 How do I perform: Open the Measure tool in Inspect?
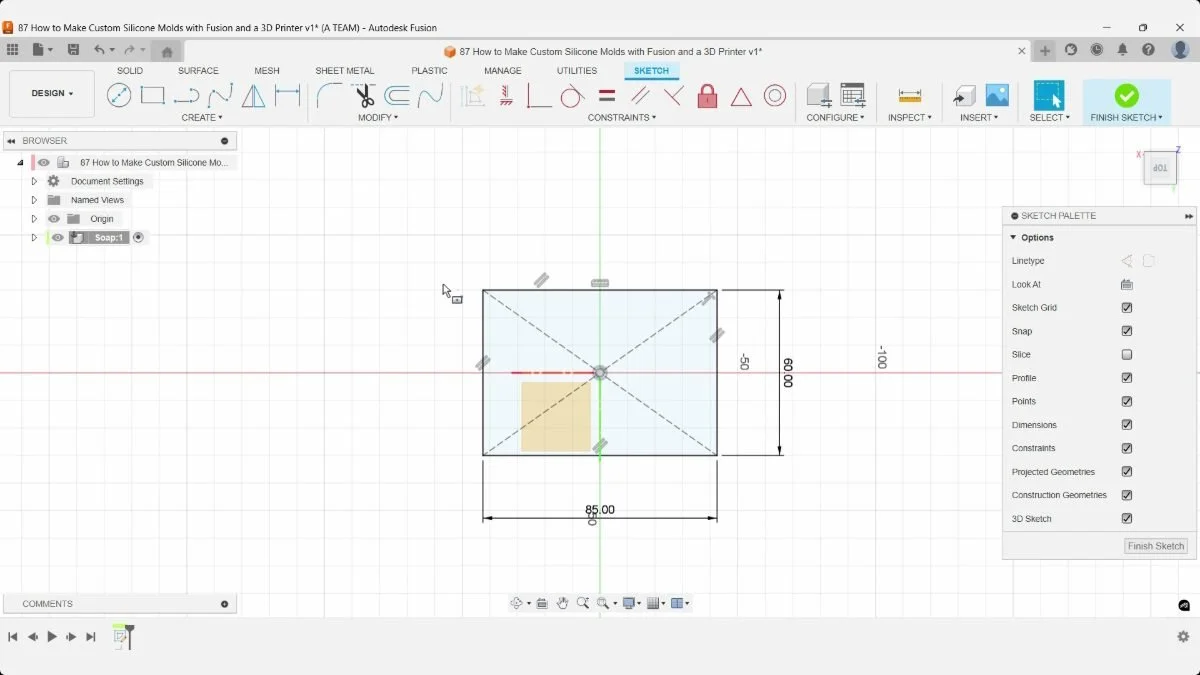click(x=910, y=95)
